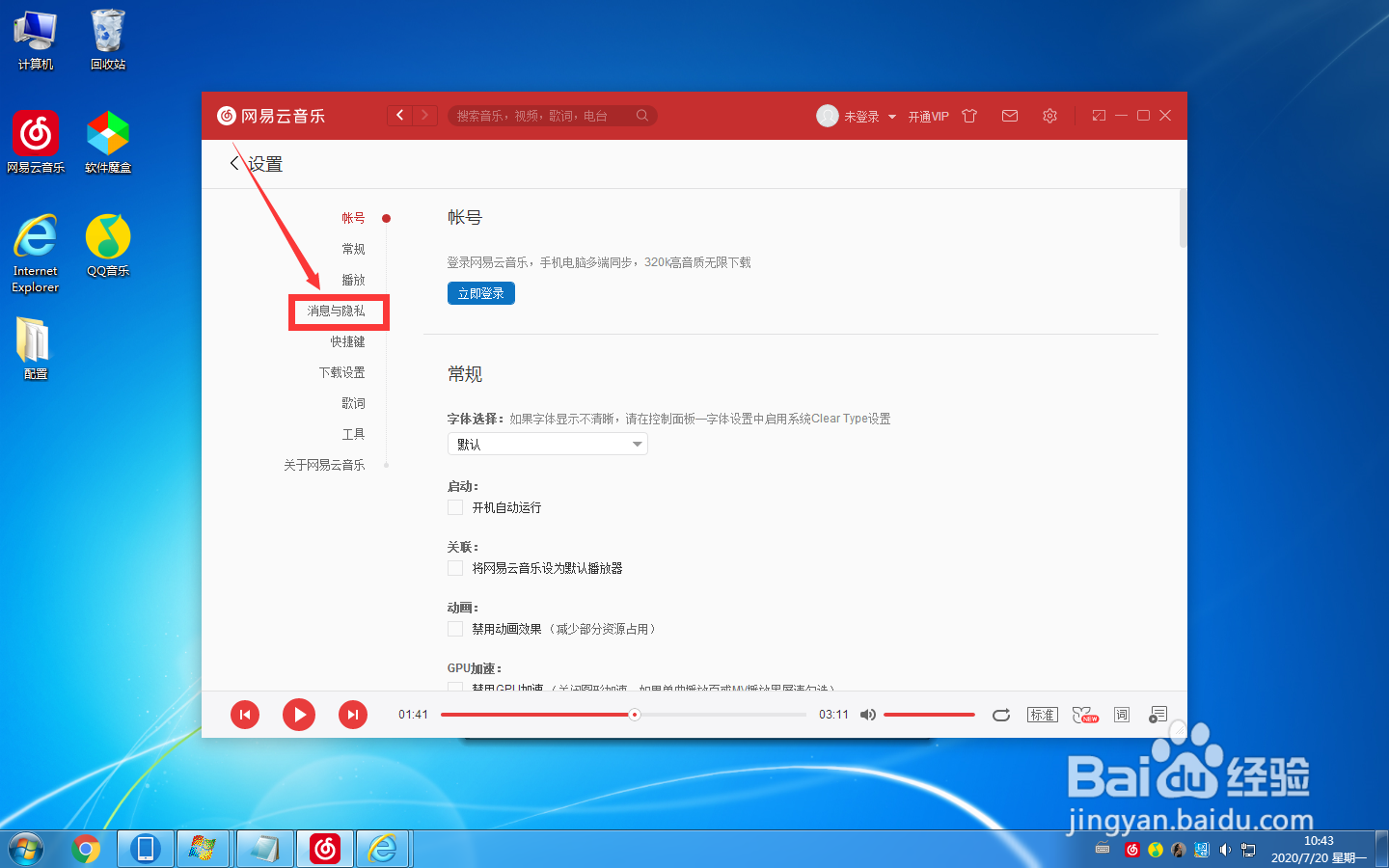The width and height of the screenshot is (1389, 868).
Task: Open Internet Explorer desktop shortcut
Action: pos(36,253)
